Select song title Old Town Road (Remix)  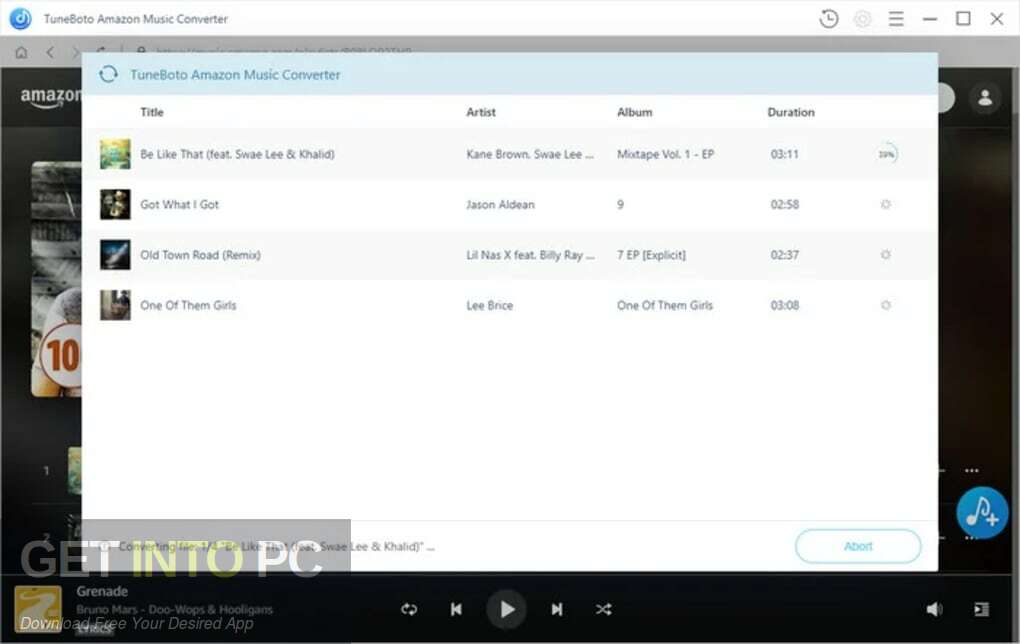pyautogui.click(x=200, y=255)
